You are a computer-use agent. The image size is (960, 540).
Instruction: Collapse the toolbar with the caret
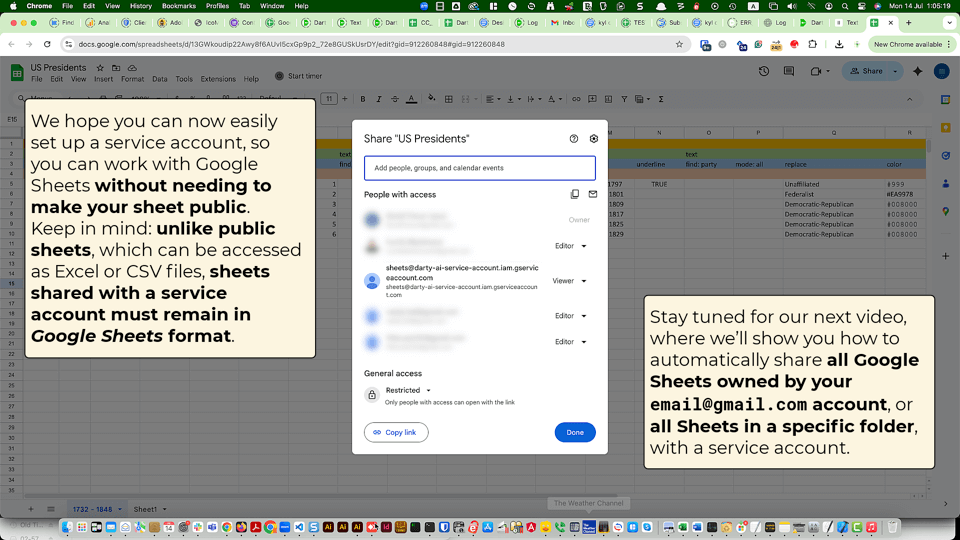point(910,99)
